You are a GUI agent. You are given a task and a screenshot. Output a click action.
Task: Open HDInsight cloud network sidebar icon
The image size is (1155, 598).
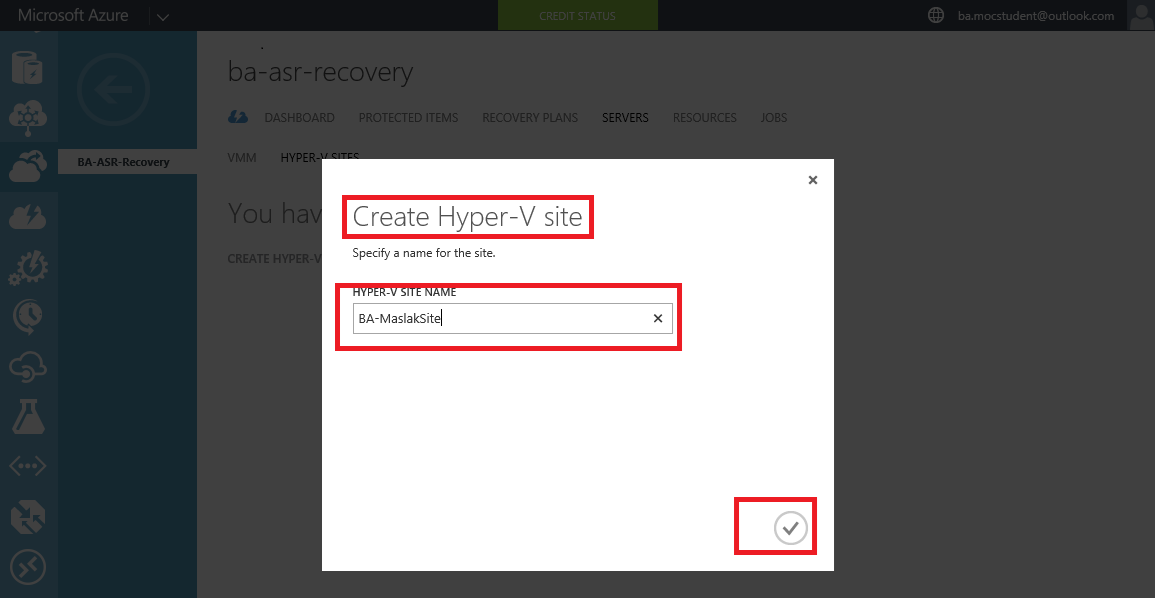[x=28, y=117]
